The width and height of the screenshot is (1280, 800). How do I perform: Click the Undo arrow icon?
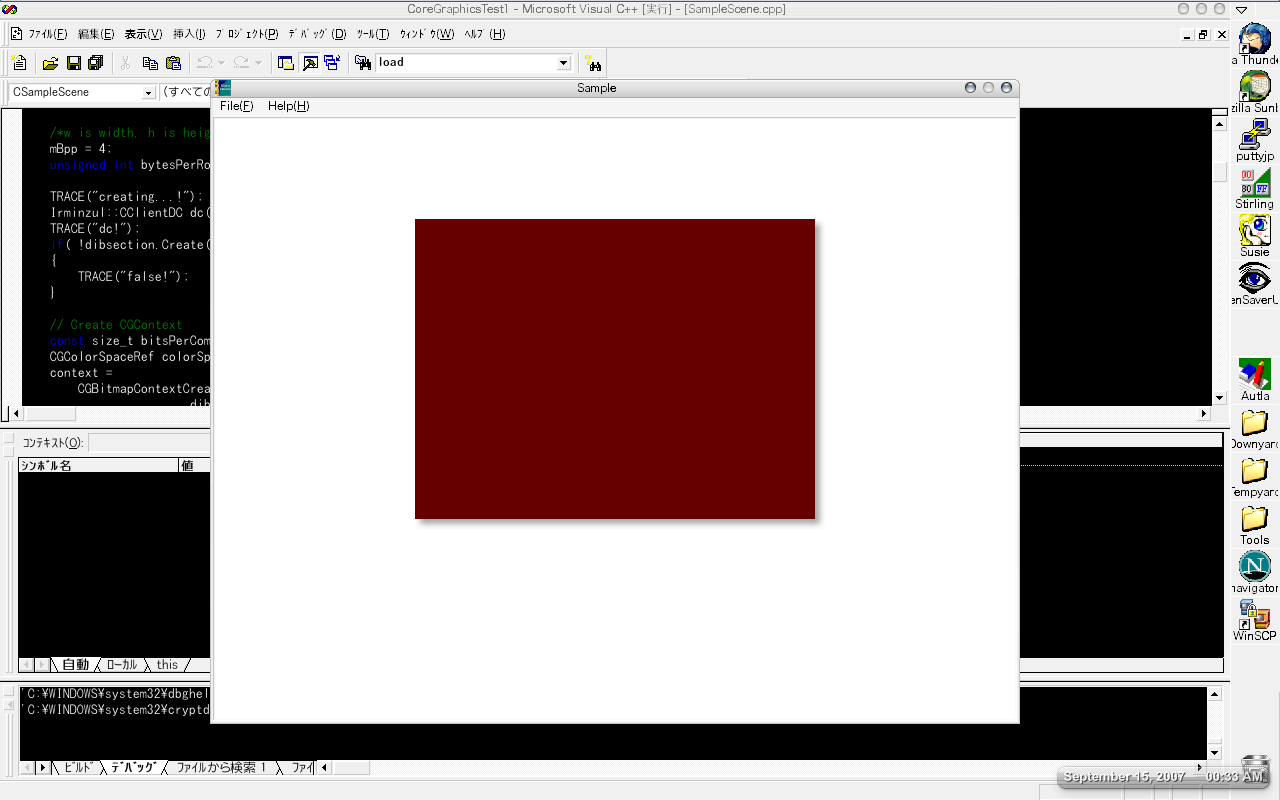(205, 63)
